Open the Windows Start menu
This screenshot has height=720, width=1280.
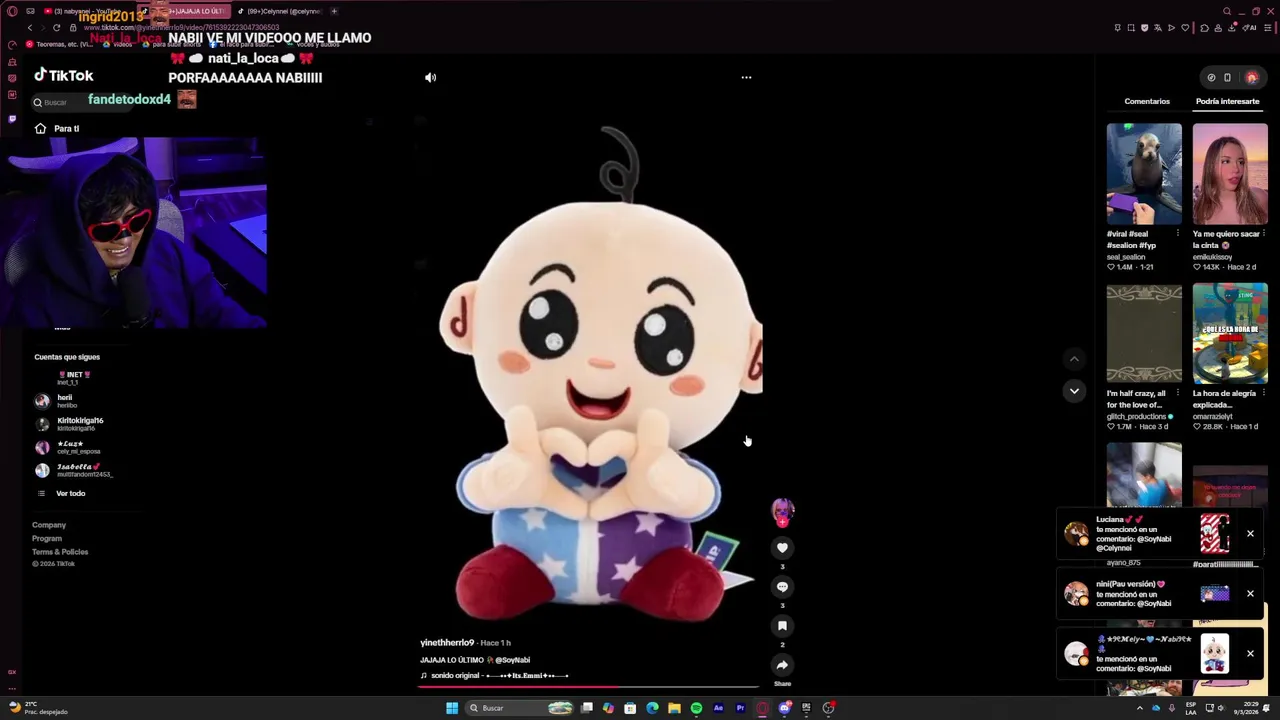point(452,708)
